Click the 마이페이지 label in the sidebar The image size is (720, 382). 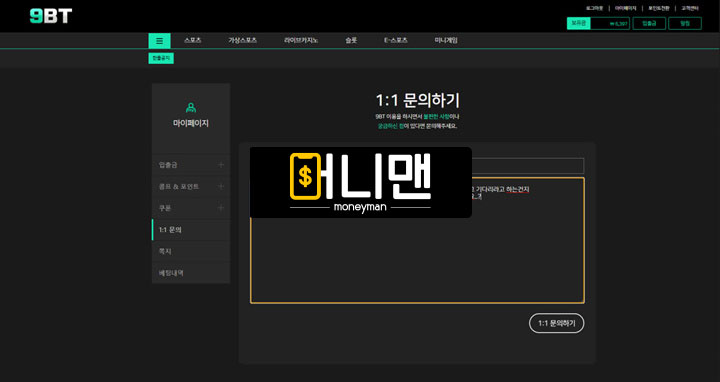point(191,123)
